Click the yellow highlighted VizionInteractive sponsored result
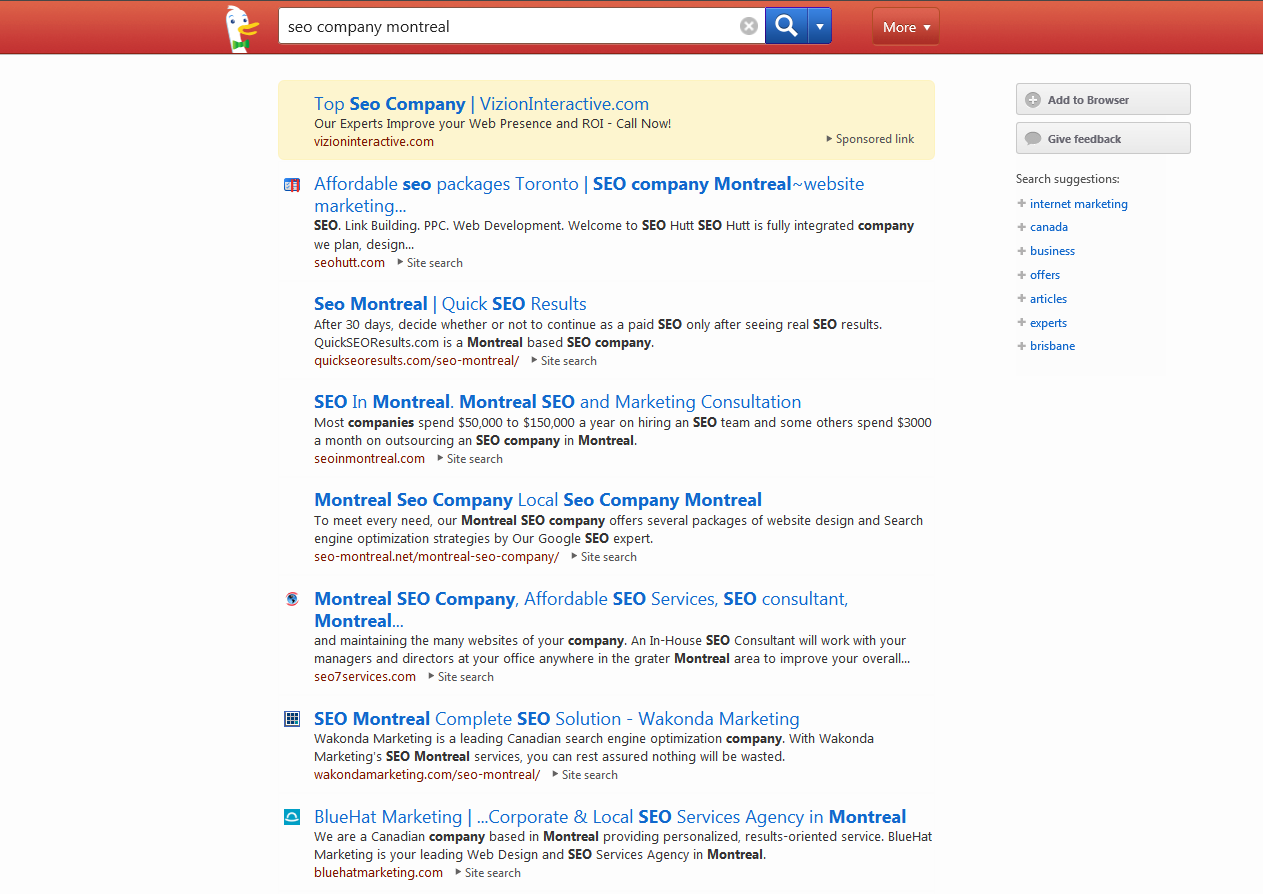 point(481,103)
